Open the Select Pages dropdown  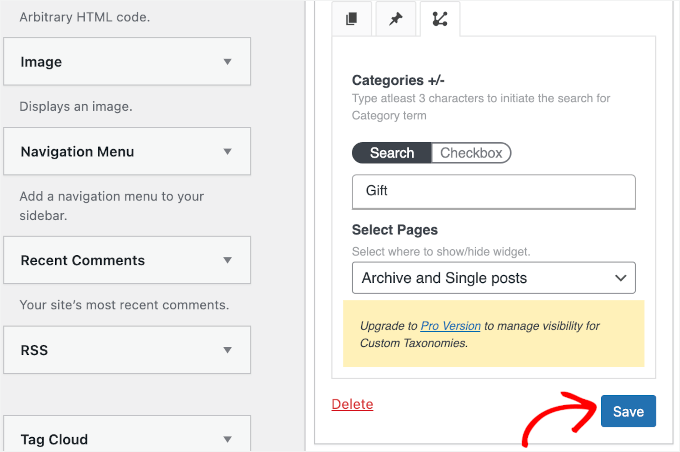494,278
